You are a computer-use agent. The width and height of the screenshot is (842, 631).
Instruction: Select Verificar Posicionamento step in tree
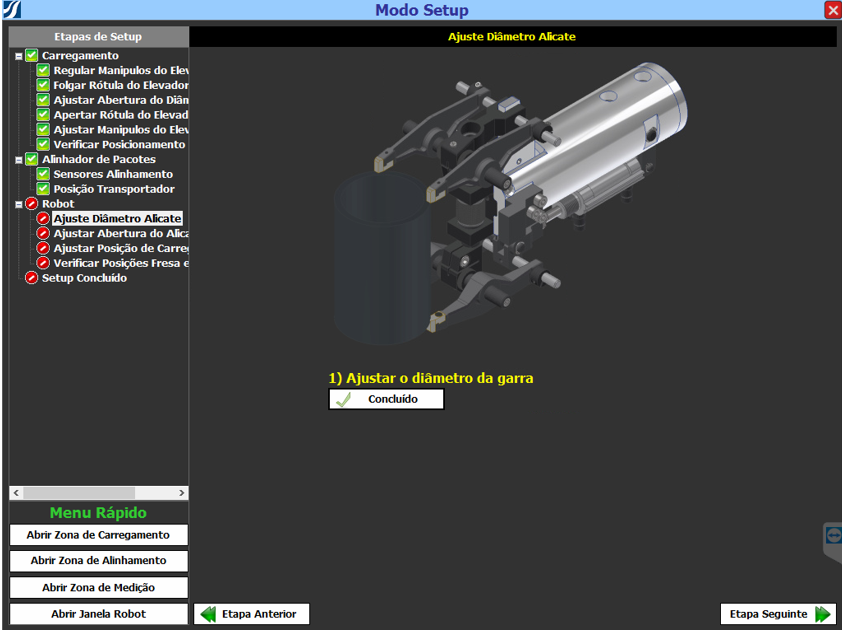(120, 145)
